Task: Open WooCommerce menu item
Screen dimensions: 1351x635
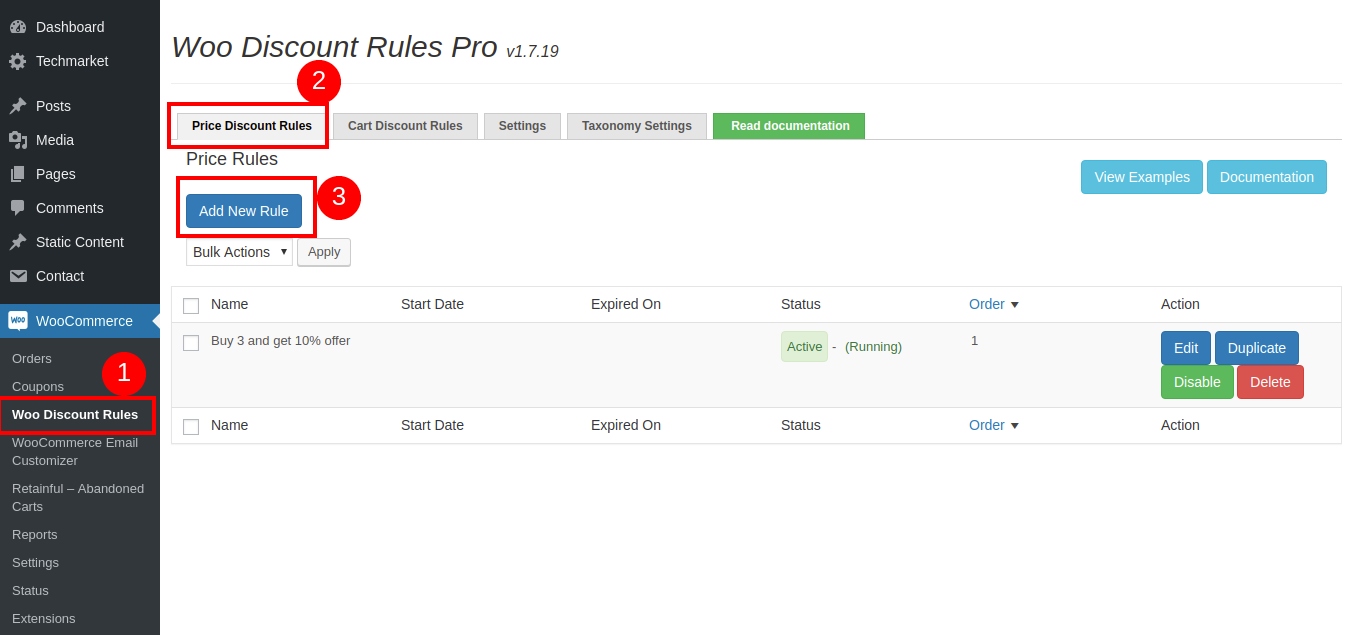Action: point(80,321)
